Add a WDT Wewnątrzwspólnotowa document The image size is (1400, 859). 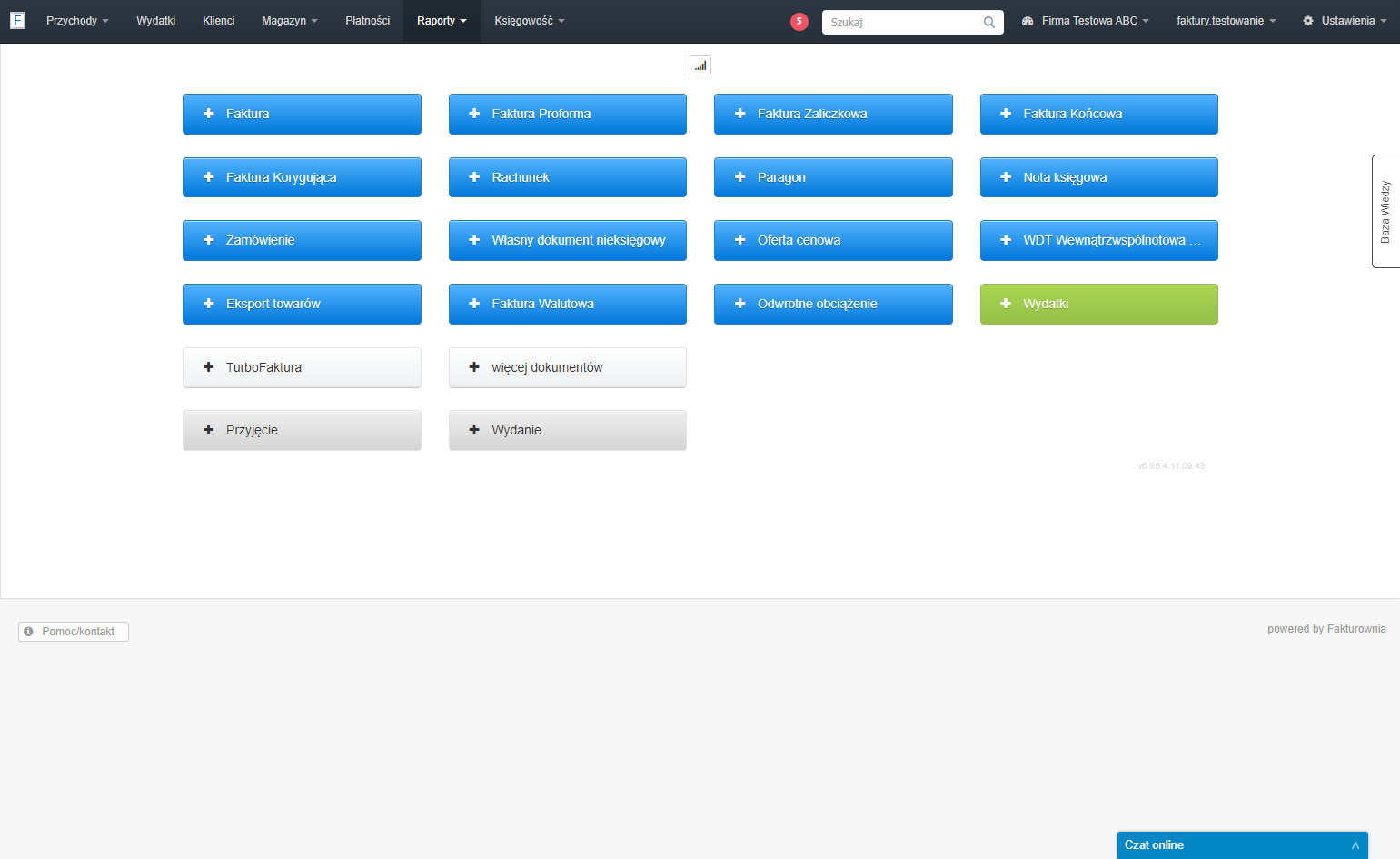pyautogui.click(x=1099, y=240)
